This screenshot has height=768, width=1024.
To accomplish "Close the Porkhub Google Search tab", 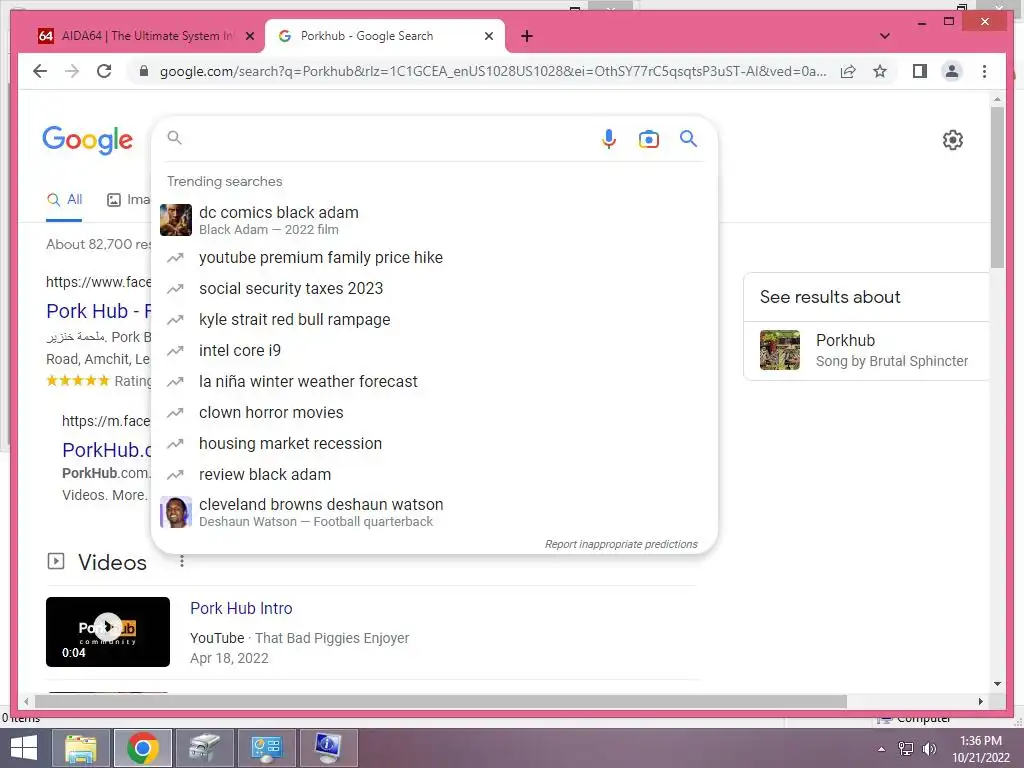I will [488, 37].
